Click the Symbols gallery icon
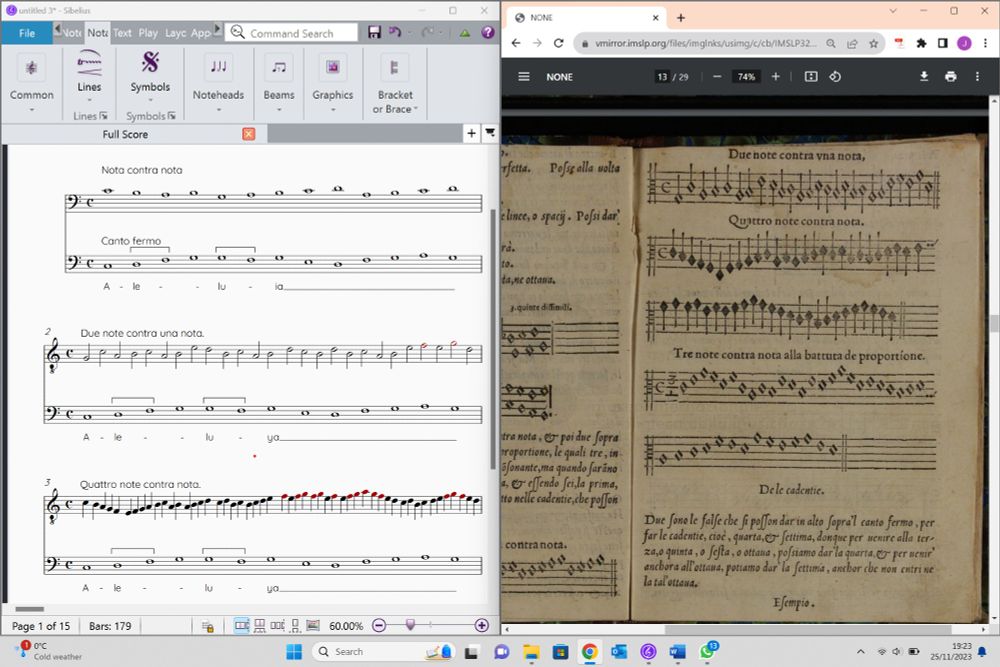This screenshot has height=667, width=1000. (150, 64)
